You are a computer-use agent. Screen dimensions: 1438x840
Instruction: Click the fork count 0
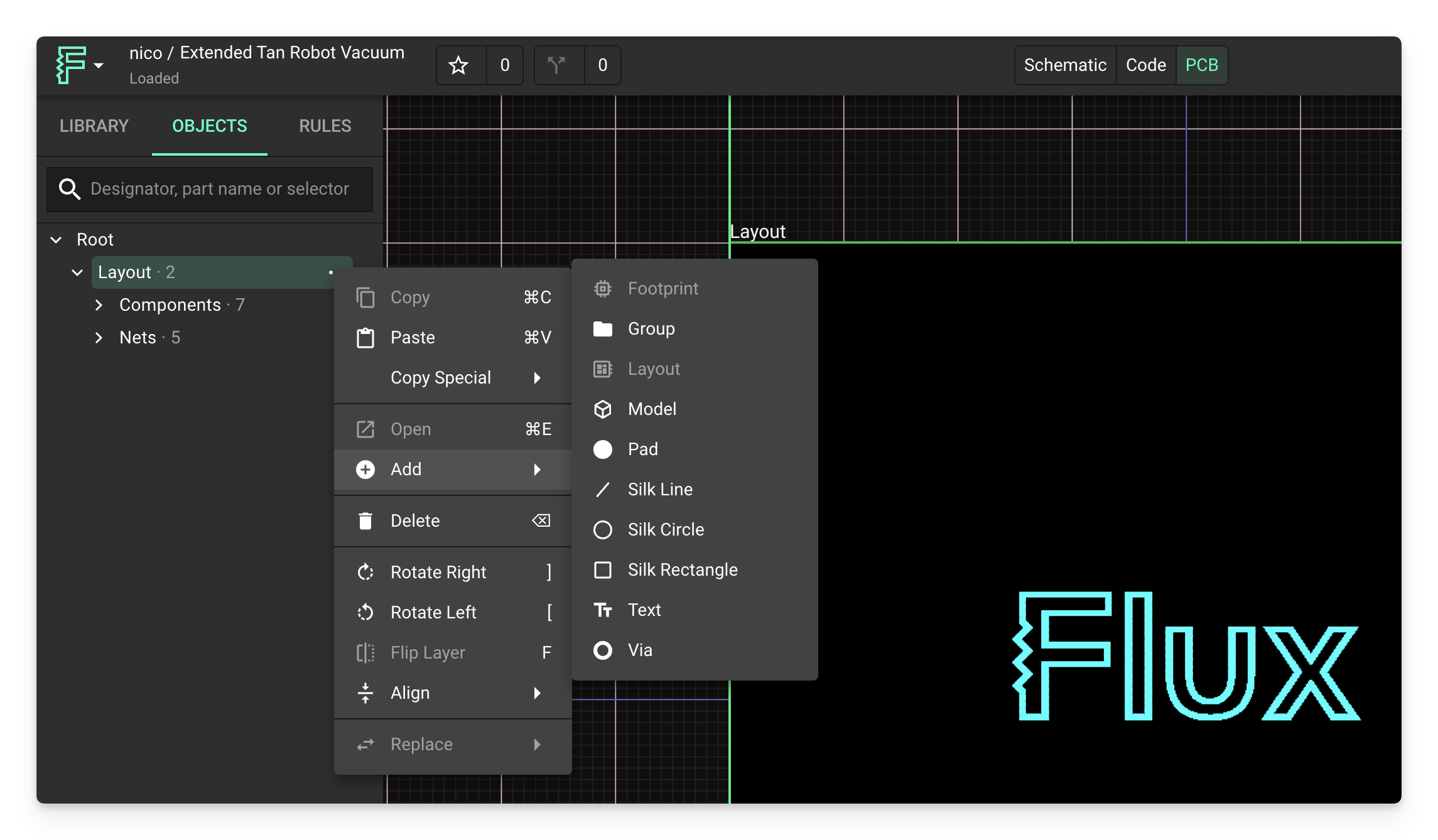coord(602,65)
